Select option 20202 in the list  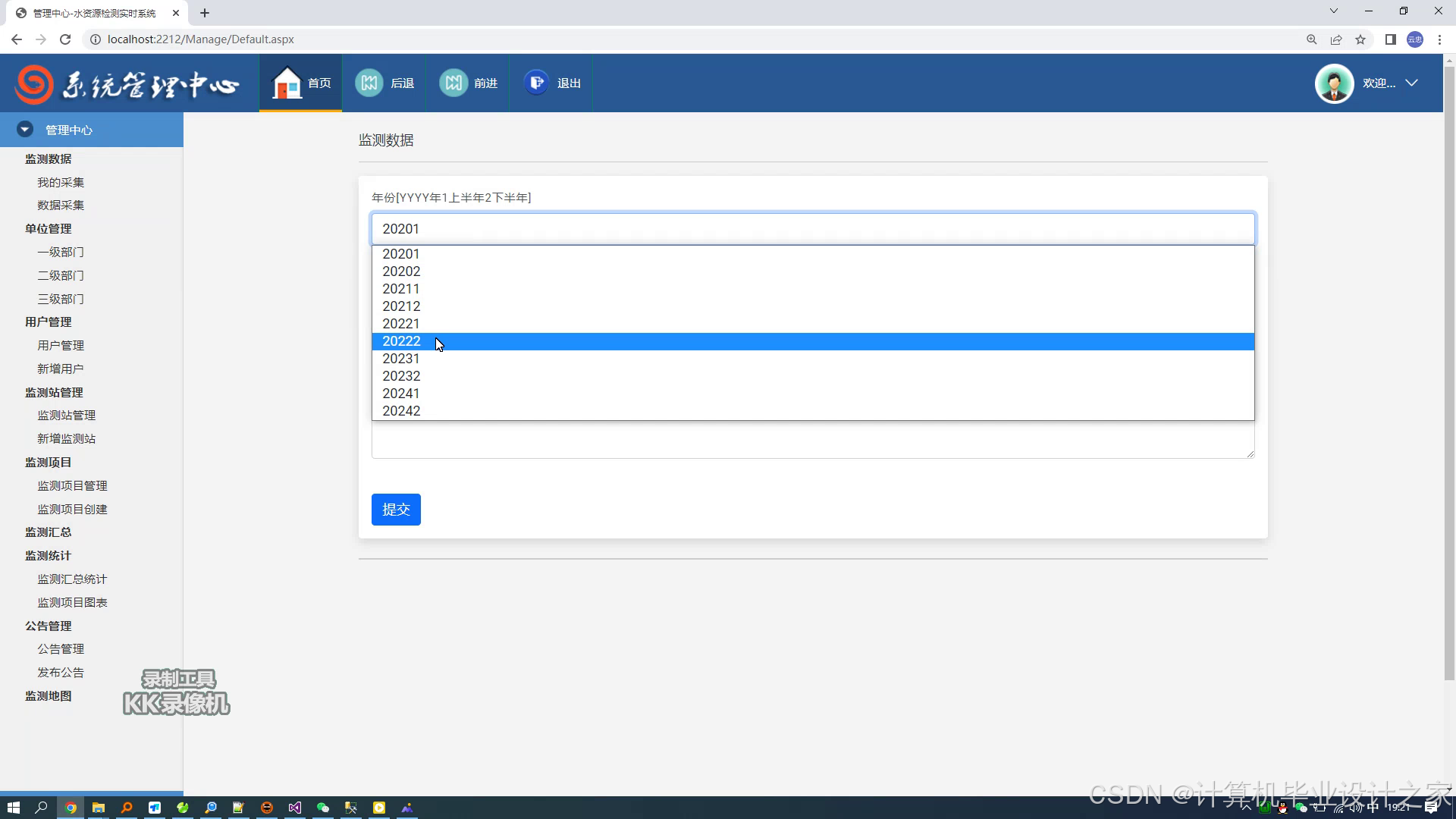[813, 271]
